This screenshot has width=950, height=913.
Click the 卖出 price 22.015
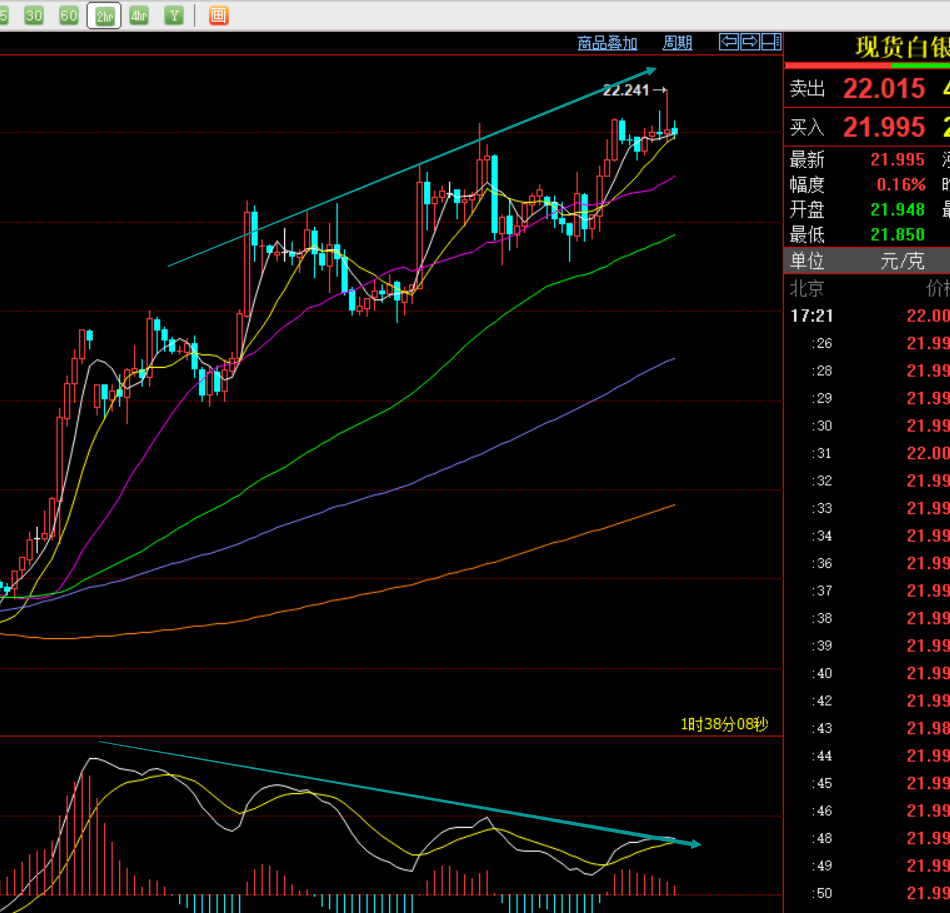pyautogui.click(x=883, y=89)
